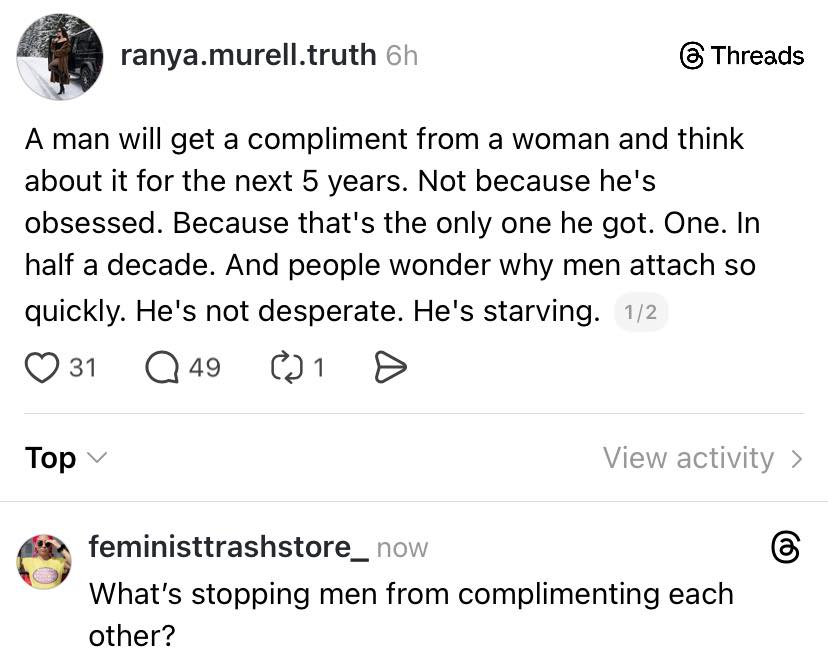This screenshot has height=656, width=828.
Task: Like the post with the heart icon
Action: click(41, 369)
